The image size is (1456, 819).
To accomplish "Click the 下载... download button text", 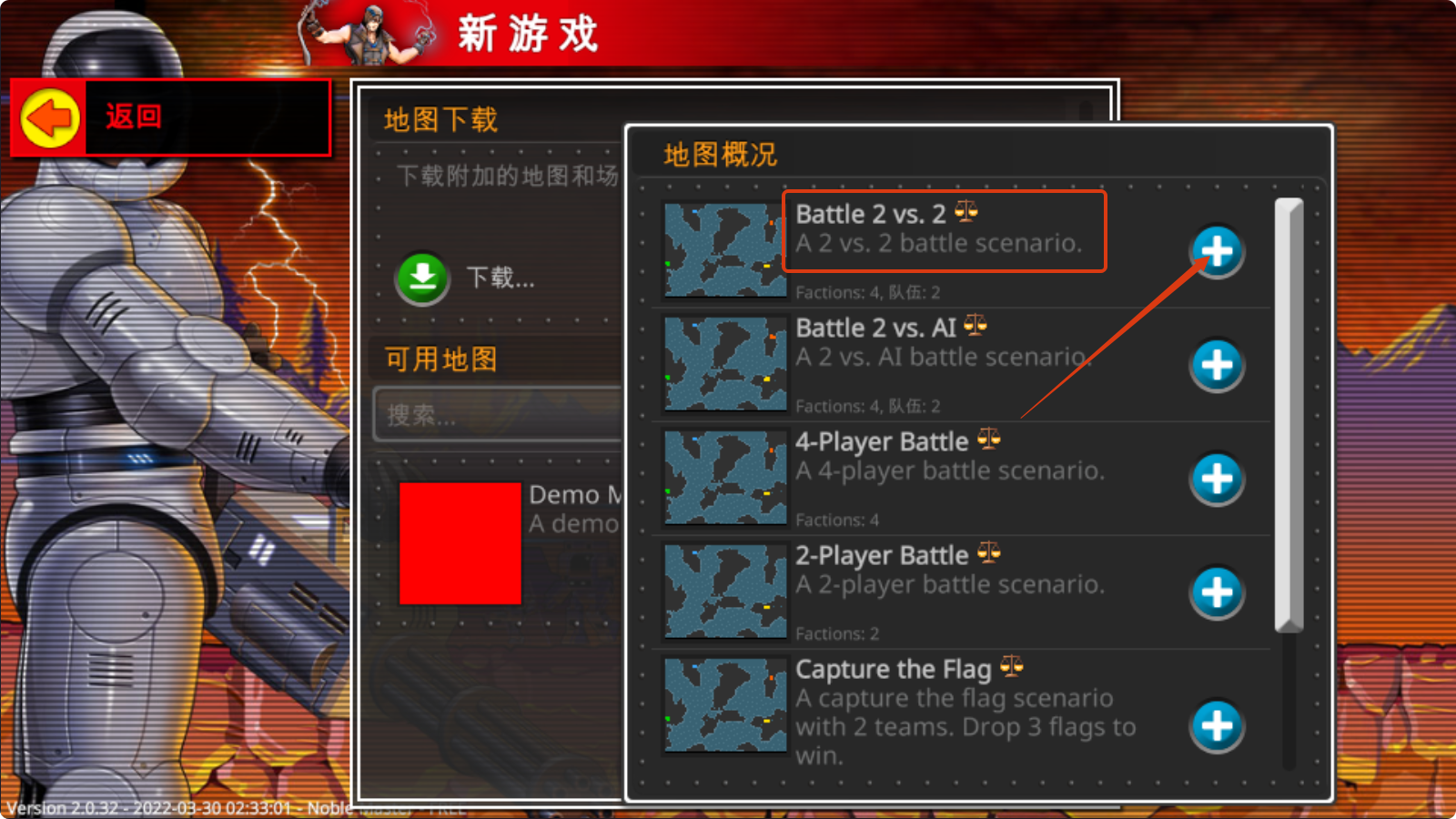I will tap(500, 277).
